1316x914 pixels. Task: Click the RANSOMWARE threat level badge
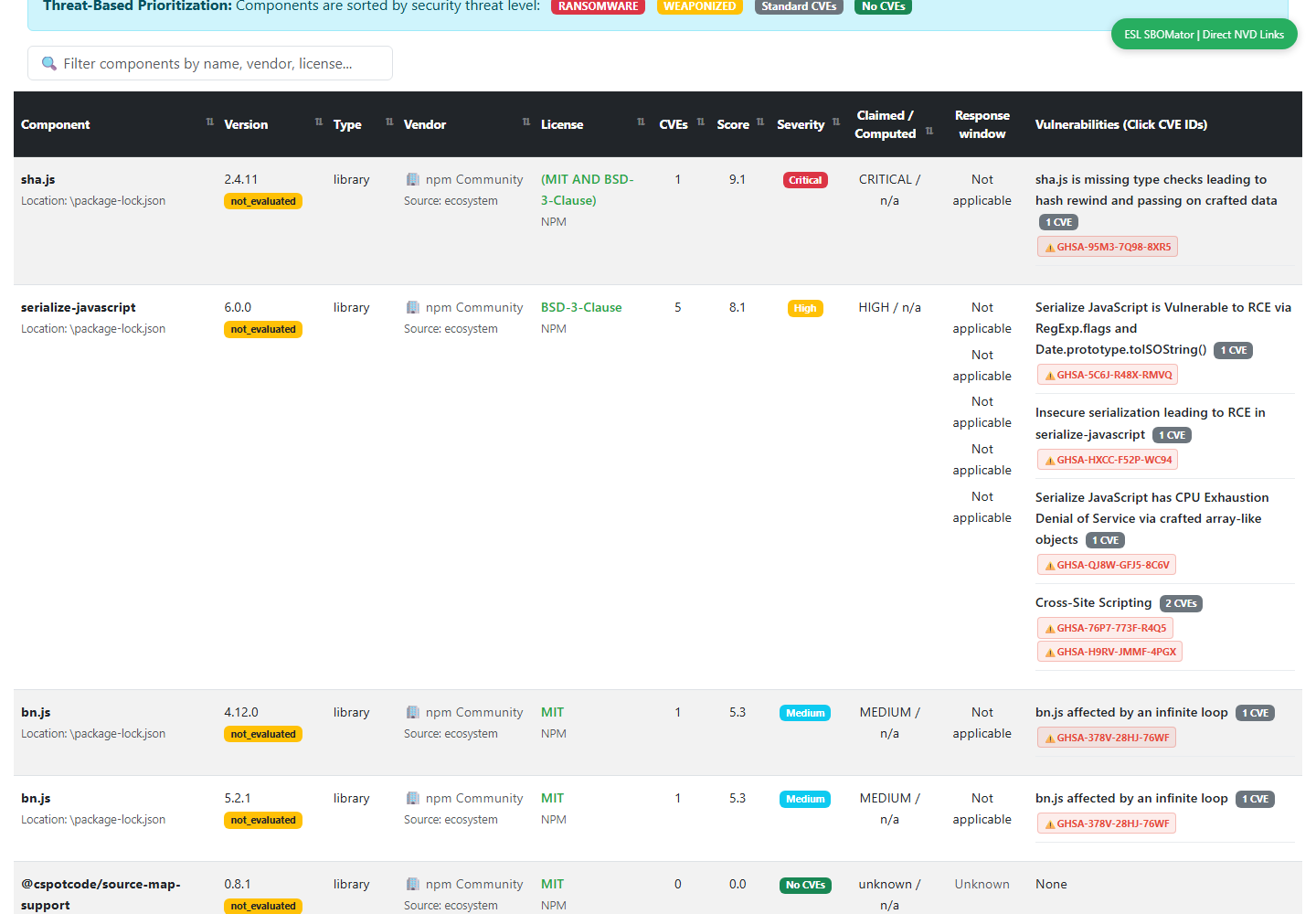(599, 6)
